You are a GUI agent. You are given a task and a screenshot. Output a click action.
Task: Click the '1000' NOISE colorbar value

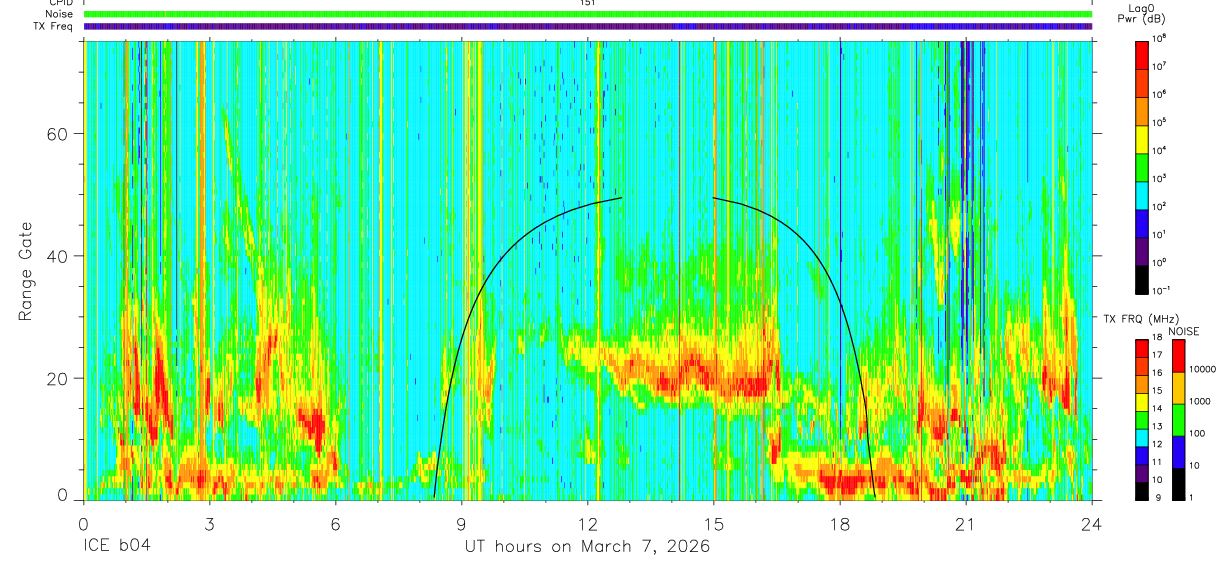click(1202, 401)
